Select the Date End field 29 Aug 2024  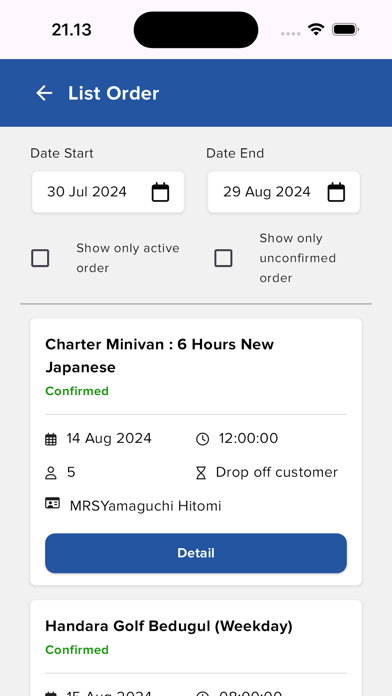(284, 192)
